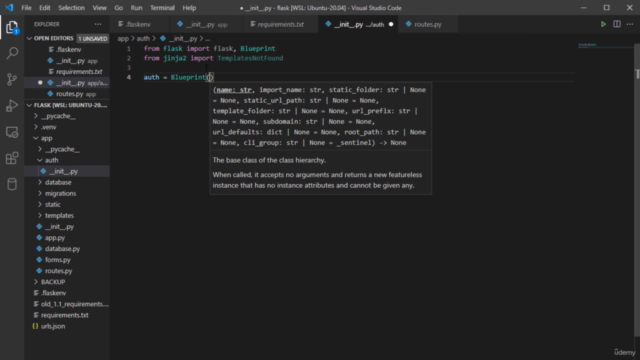Click TemplatesNotFound on line 2
The image size is (640, 360).
pyautogui.click(x=250, y=58)
